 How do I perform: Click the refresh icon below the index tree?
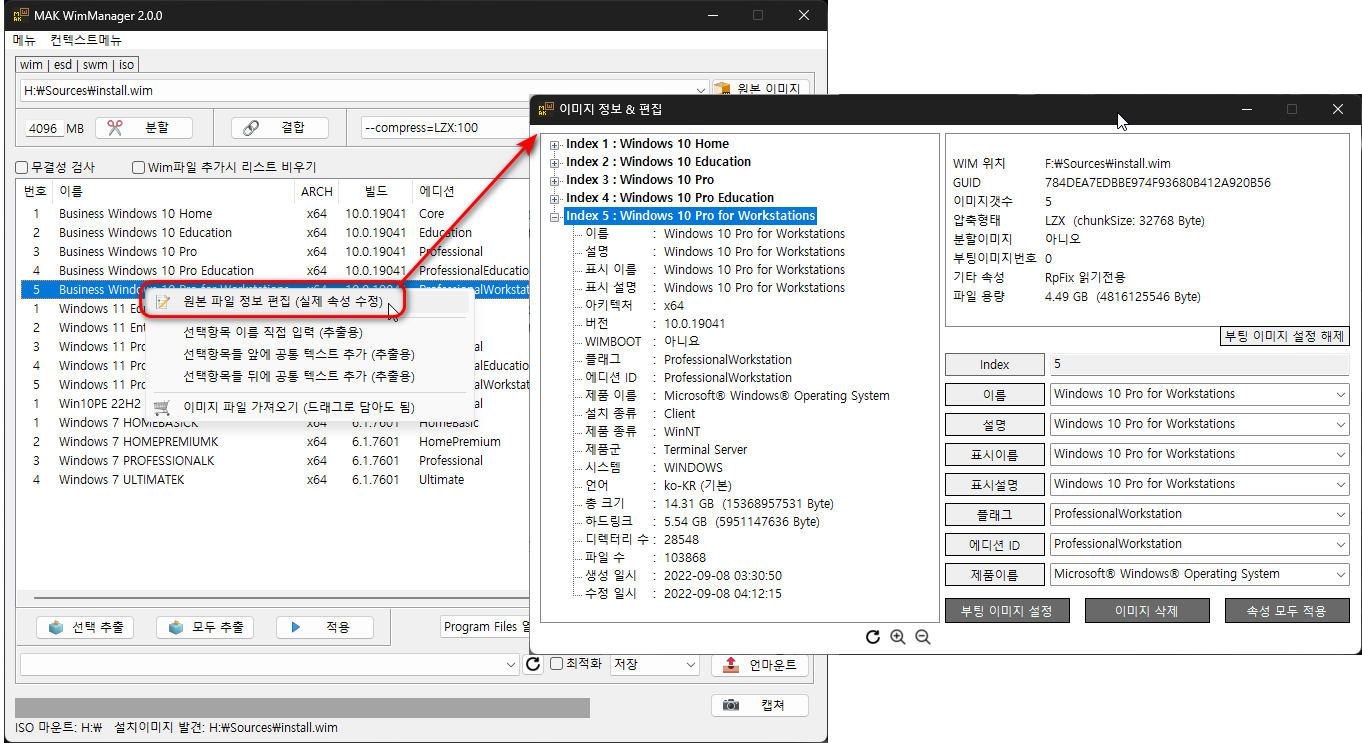[873, 637]
